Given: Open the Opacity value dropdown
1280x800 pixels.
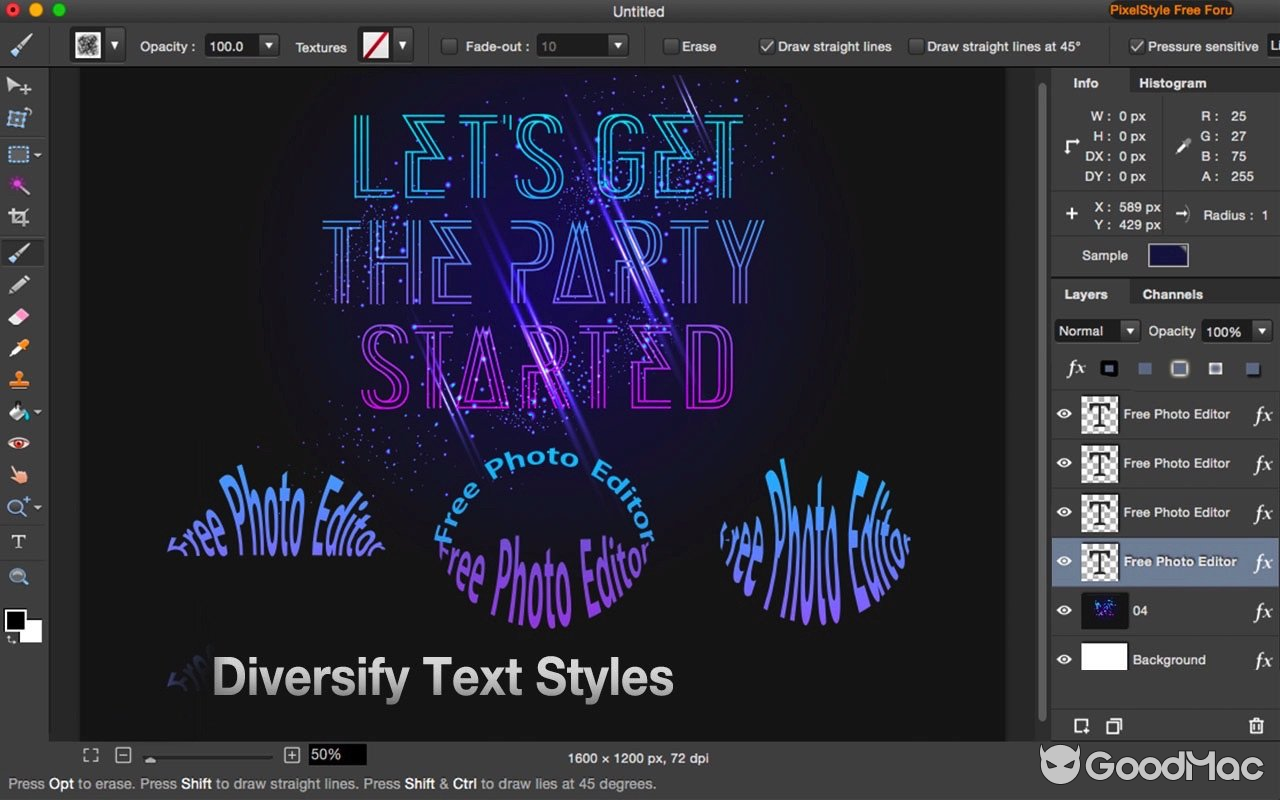Looking at the screenshot, I should [268, 46].
